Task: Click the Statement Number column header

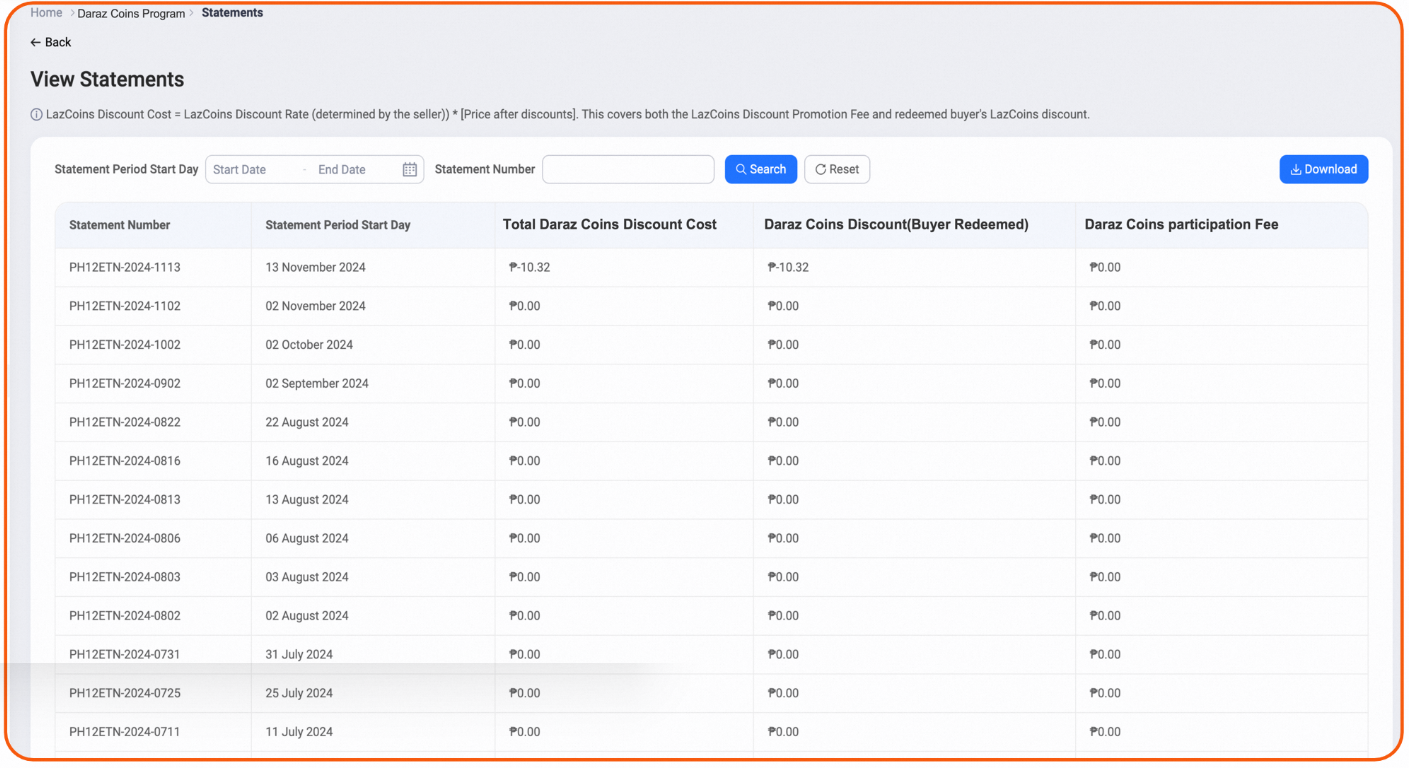Action: 120,225
